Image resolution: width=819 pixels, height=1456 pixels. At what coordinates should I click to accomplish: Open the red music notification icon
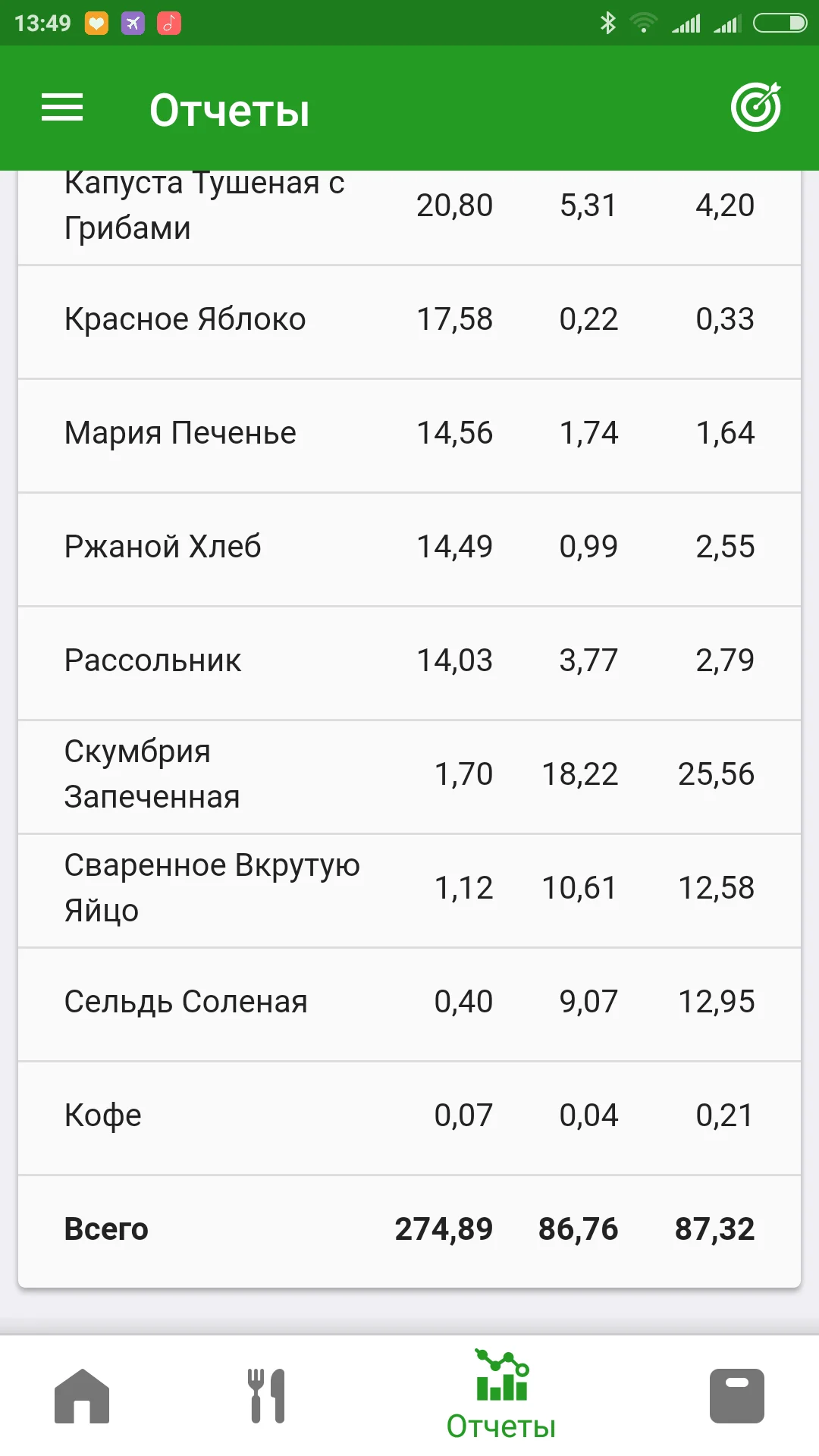point(169,24)
